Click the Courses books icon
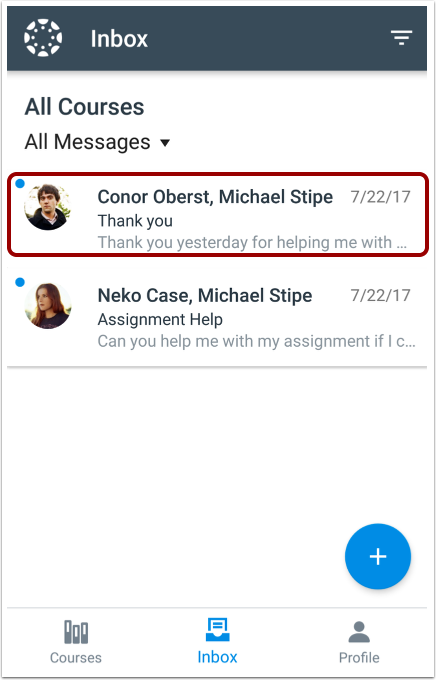This screenshot has height=680, width=436. [76, 632]
